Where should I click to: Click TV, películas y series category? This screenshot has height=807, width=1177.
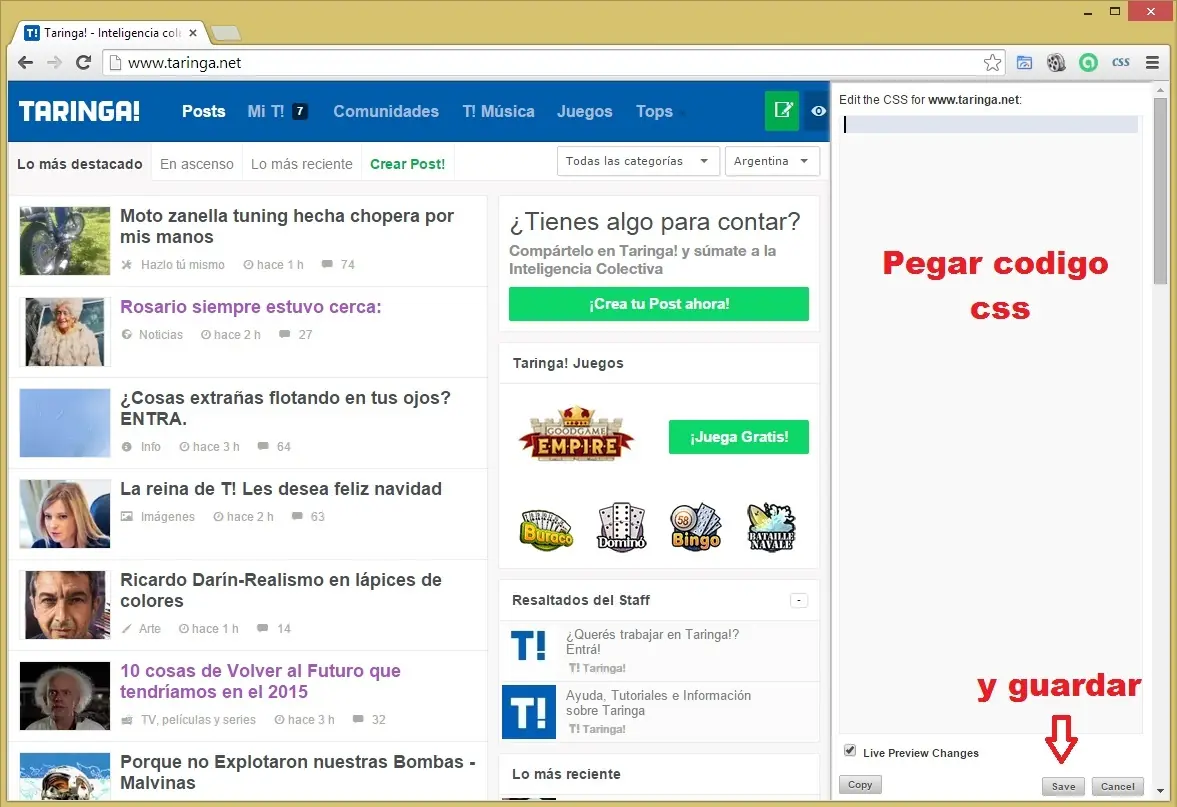pyautogui.click(x=198, y=719)
